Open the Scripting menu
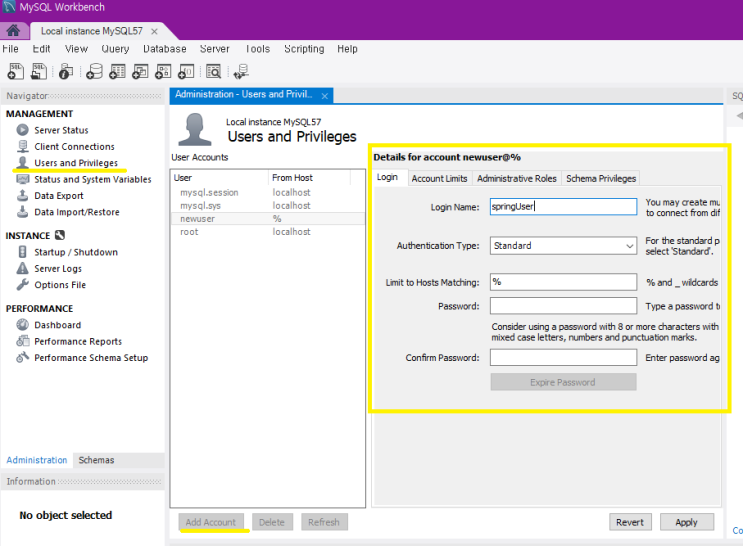The height and width of the screenshot is (546, 743). click(x=304, y=49)
